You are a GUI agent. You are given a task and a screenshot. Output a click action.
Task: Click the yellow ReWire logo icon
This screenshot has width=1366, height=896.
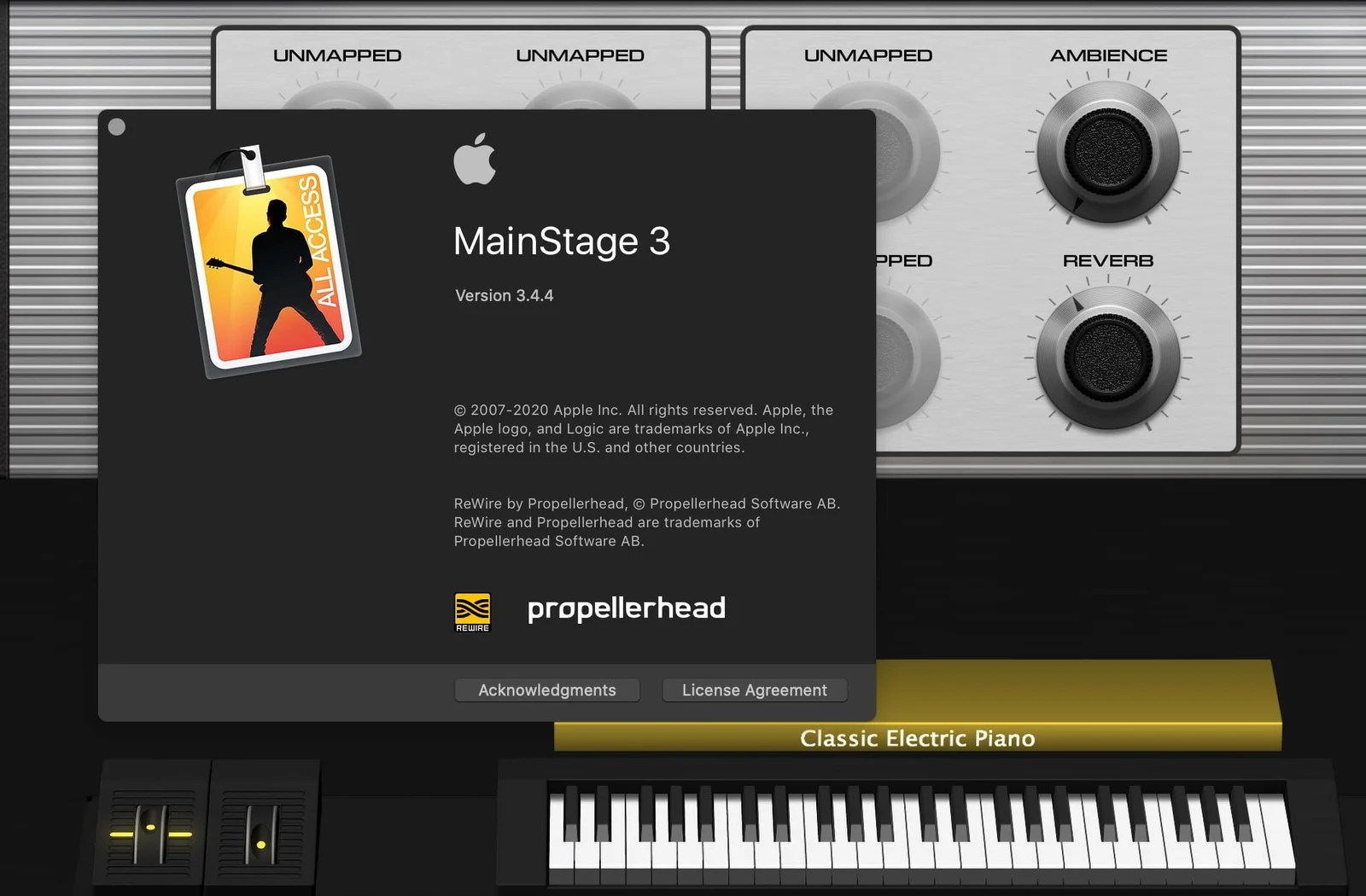(472, 612)
